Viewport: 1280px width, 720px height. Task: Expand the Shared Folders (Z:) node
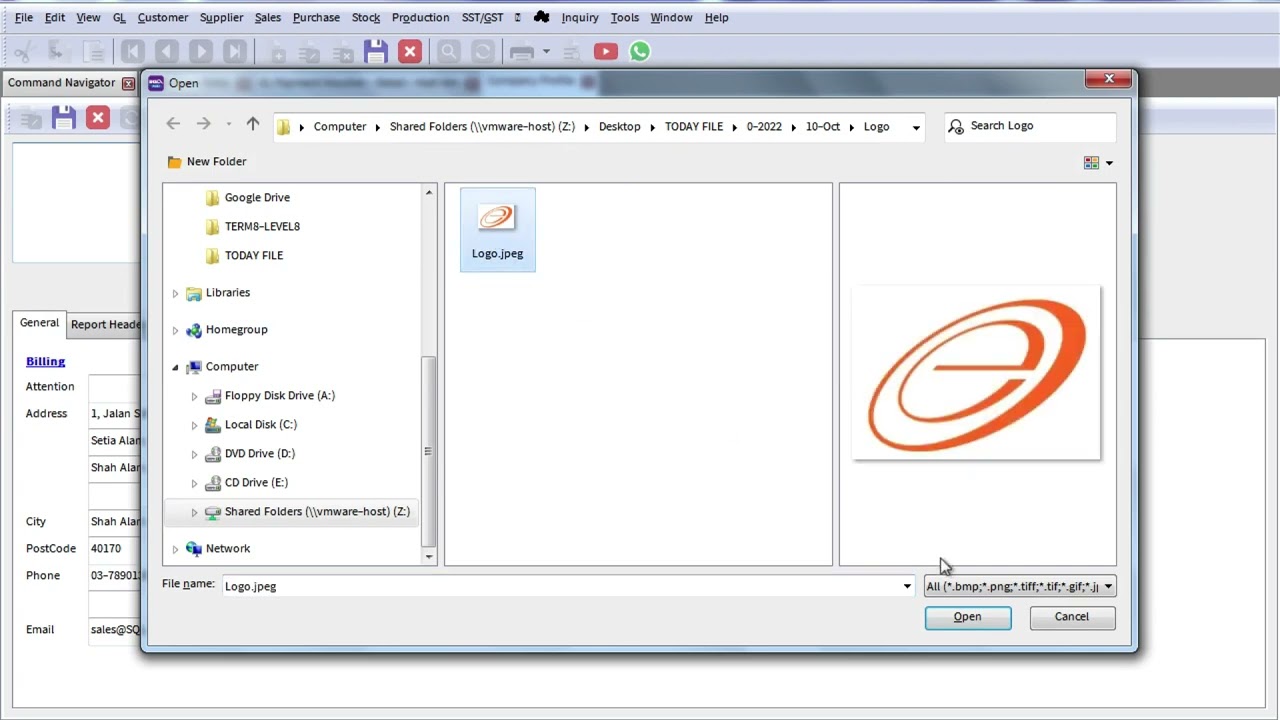coord(194,512)
